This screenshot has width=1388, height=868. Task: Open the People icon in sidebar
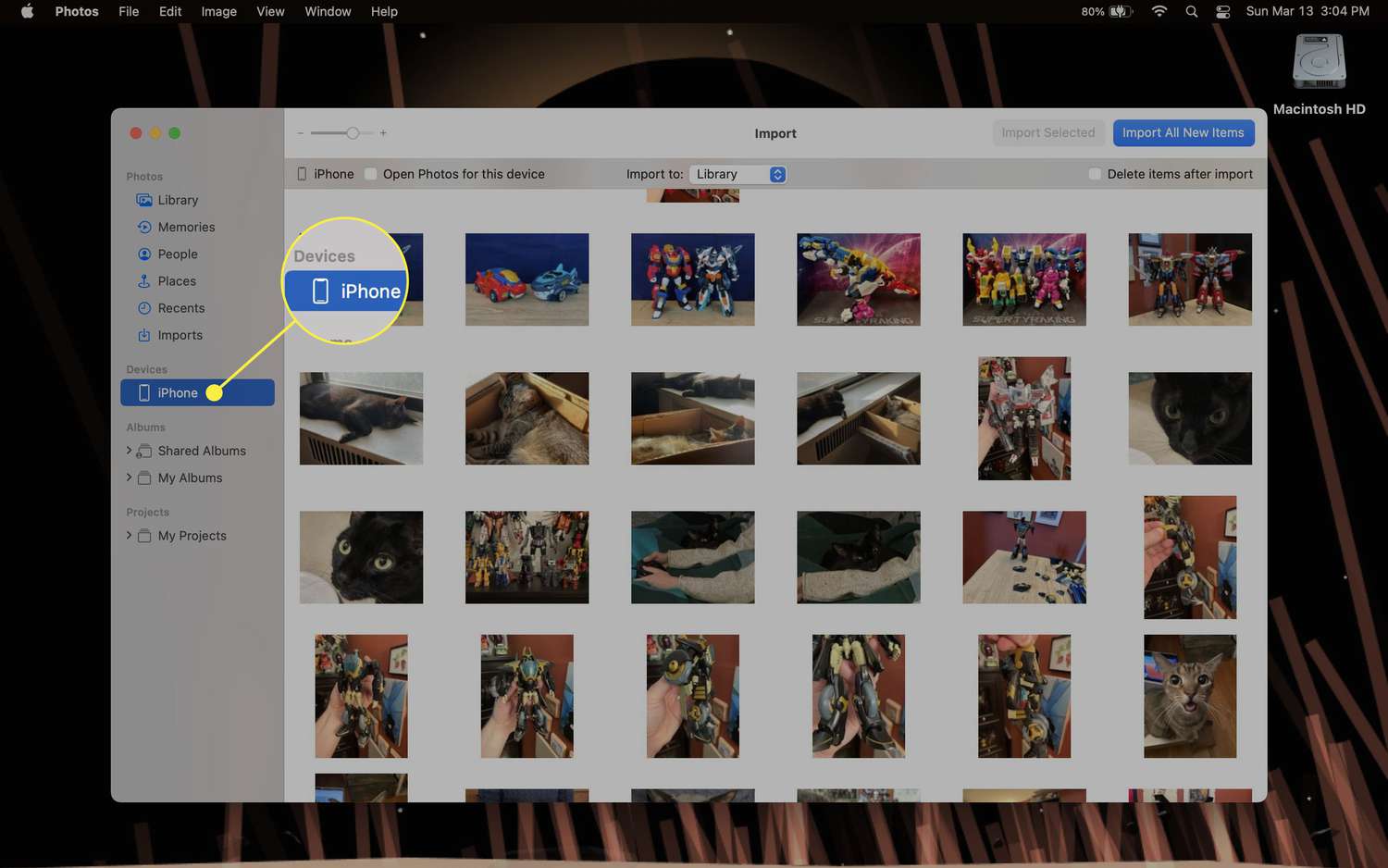tap(144, 254)
